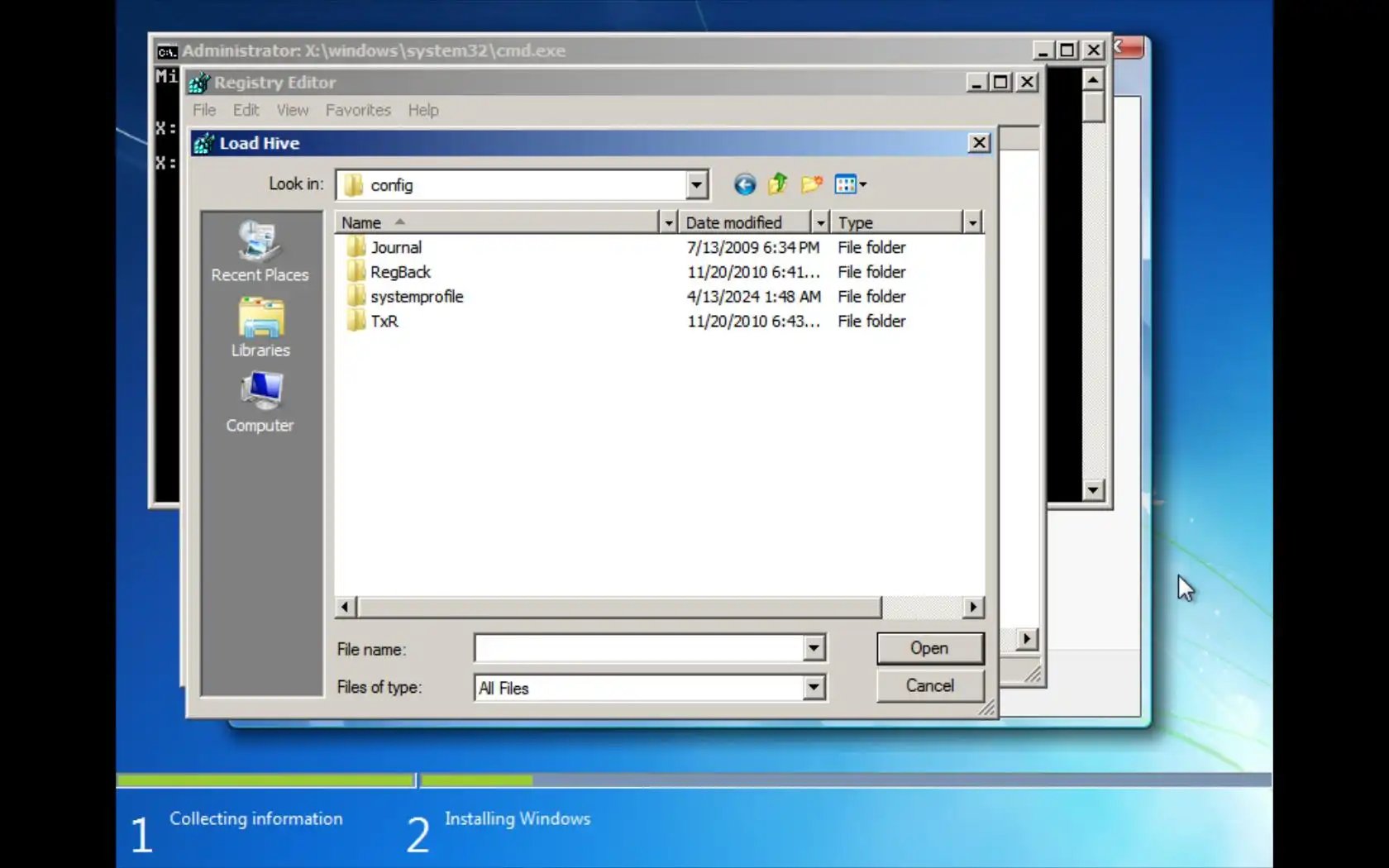Sort files by the Type column header

tap(897, 222)
